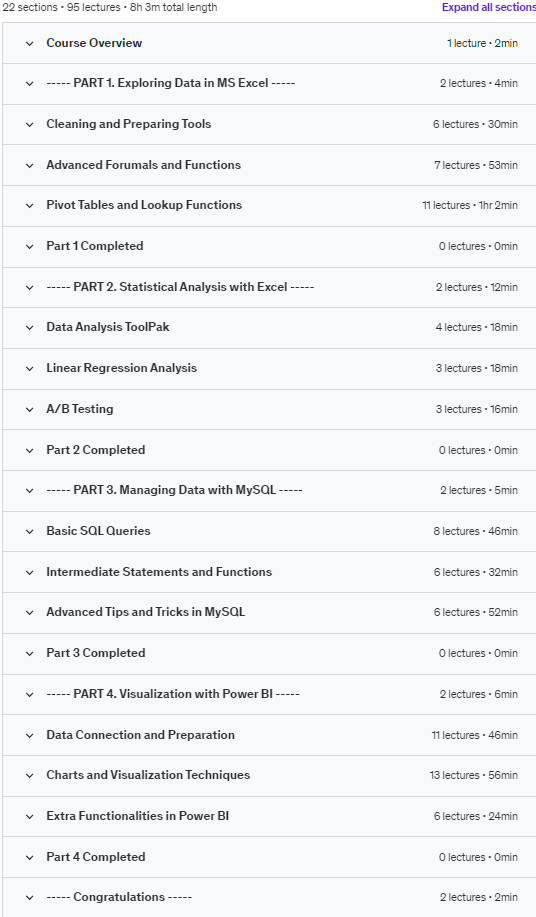Click the Expand all sections link
536x917 pixels.
pos(489,8)
